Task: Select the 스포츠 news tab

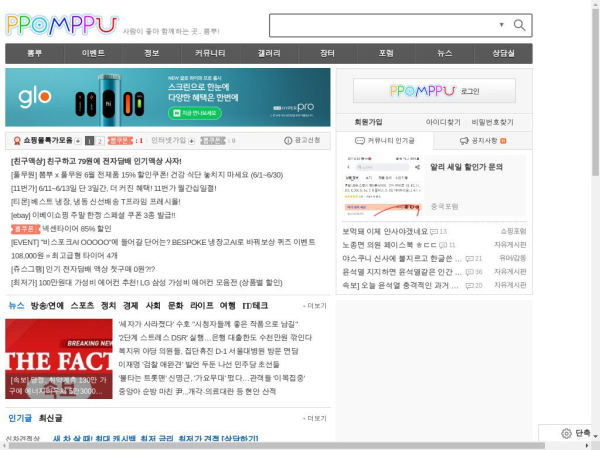Action: tap(82, 305)
